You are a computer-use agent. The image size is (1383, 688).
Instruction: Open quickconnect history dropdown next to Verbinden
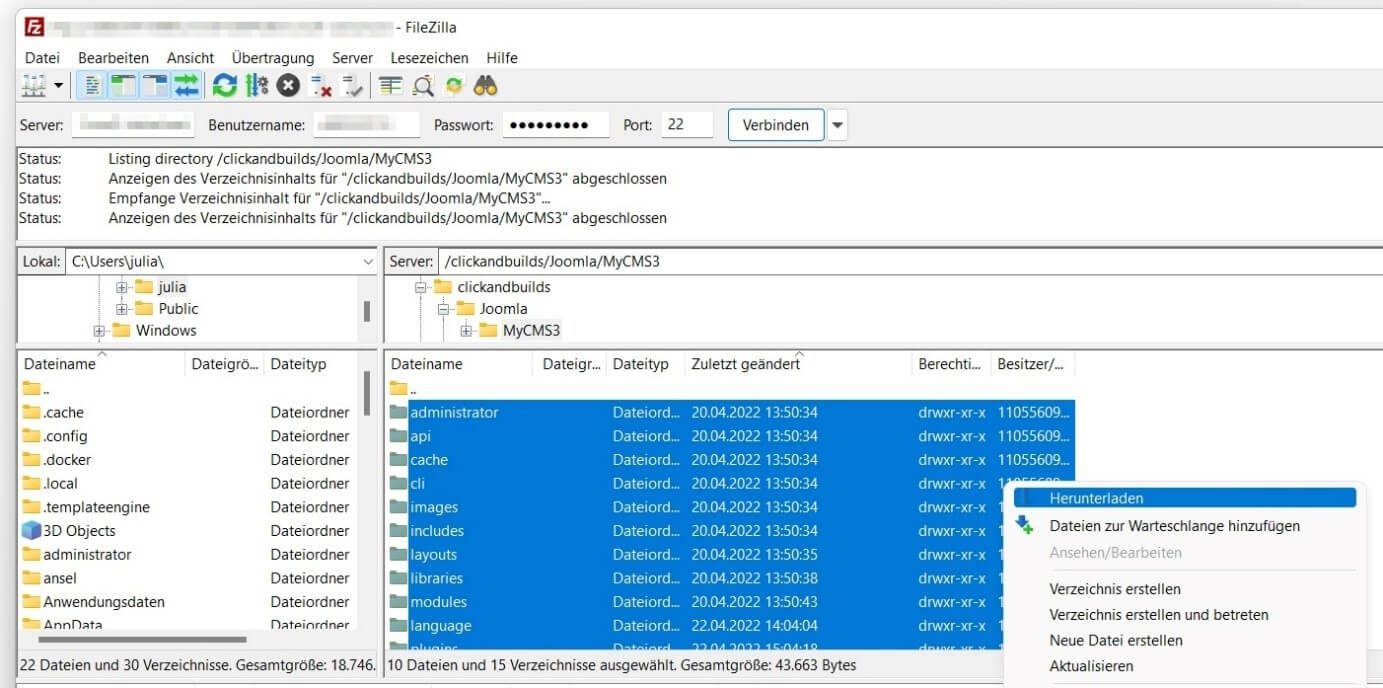coord(838,125)
